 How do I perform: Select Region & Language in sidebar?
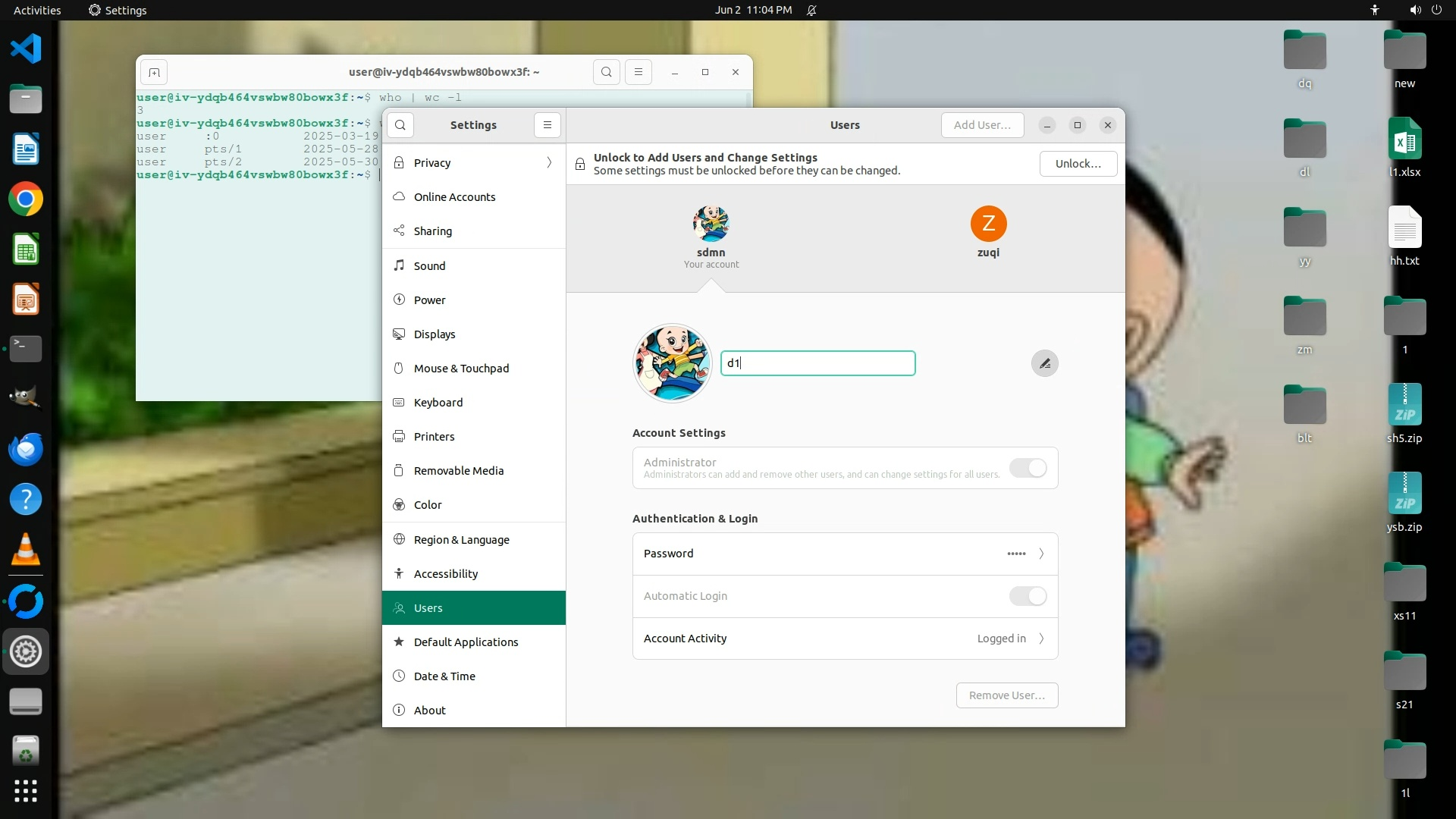[x=461, y=540]
